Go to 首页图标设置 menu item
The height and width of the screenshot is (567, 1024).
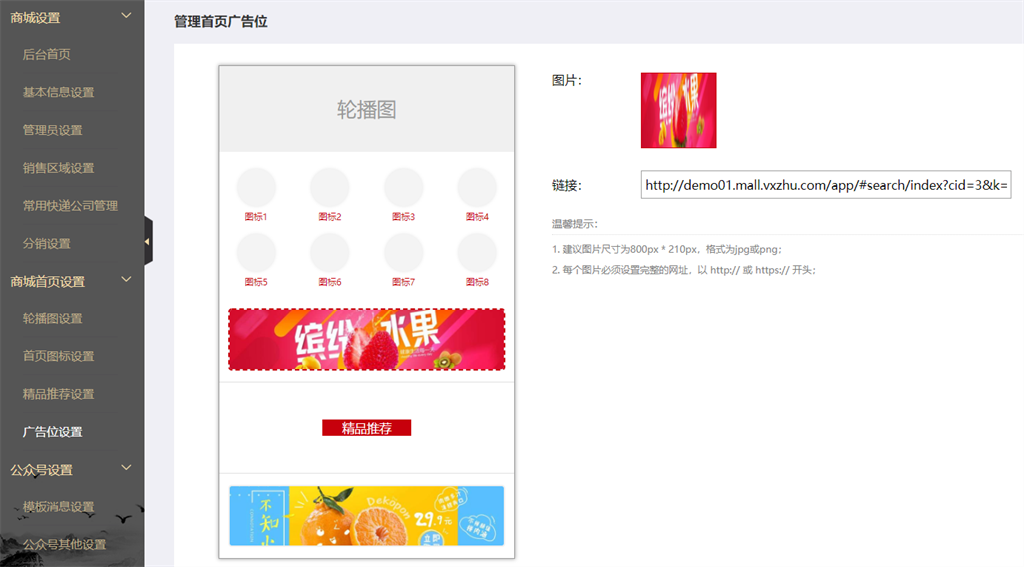click(x=58, y=356)
